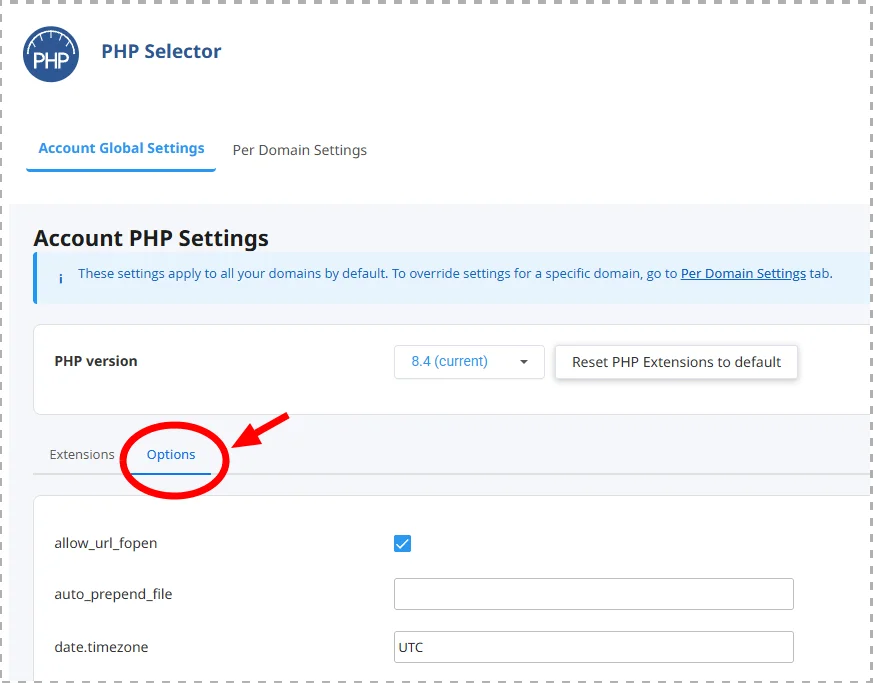Click Reset PHP Extensions to default button

(676, 362)
